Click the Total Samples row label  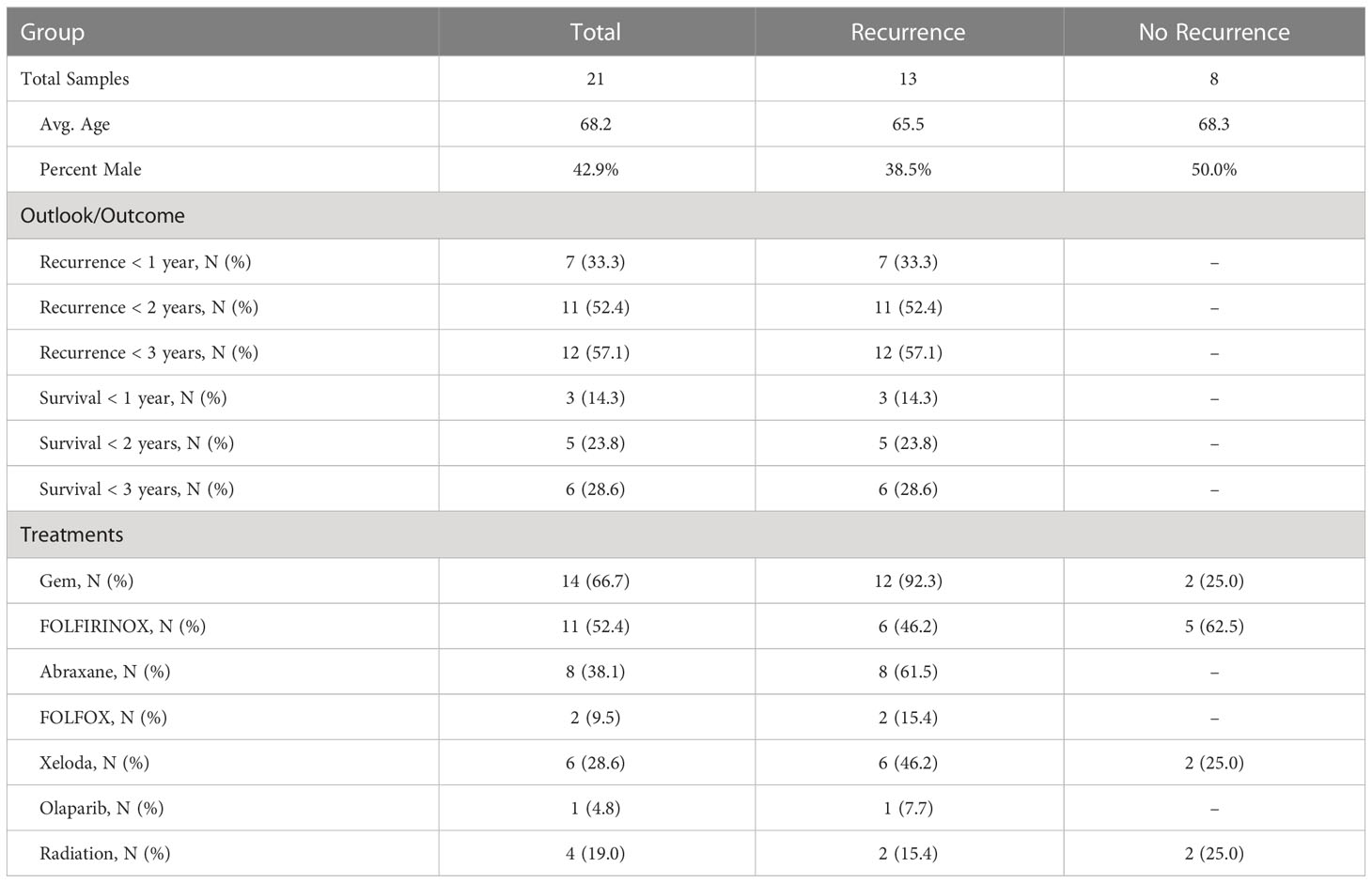pos(75,79)
